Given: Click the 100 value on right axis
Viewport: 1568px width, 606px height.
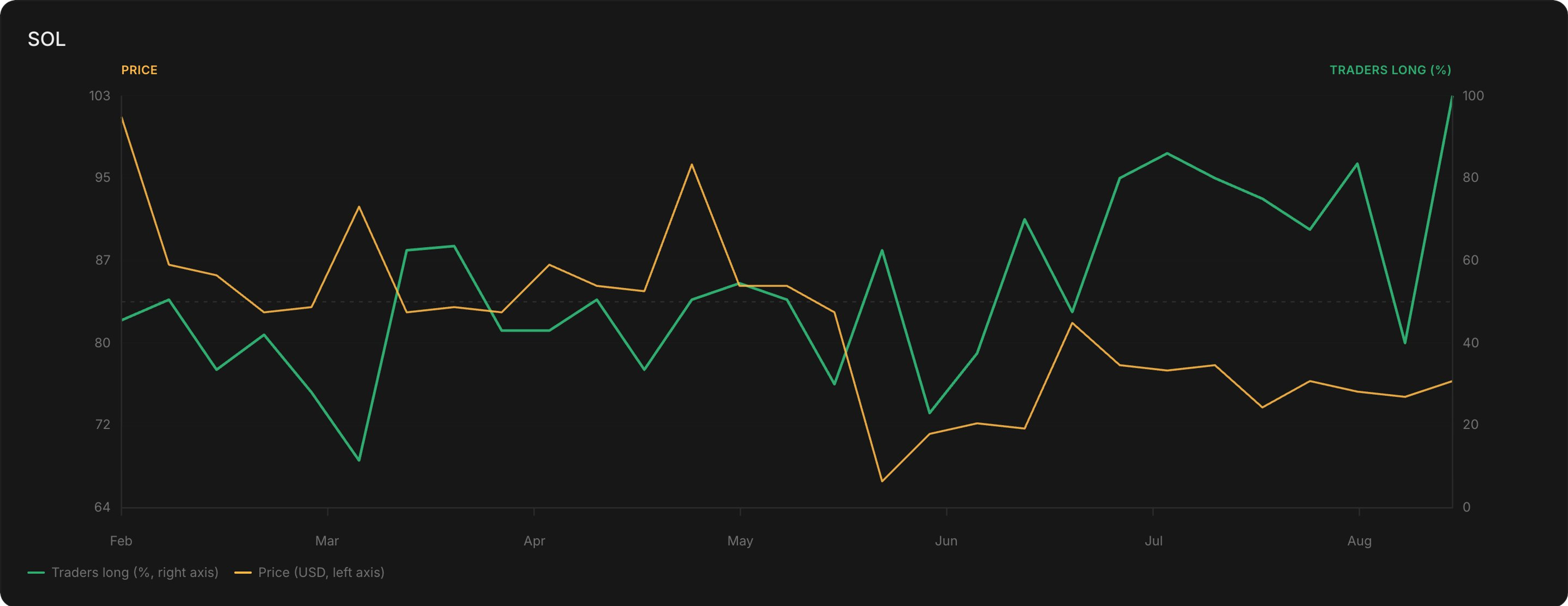Looking at the screenshot, I should (1473, 95).
